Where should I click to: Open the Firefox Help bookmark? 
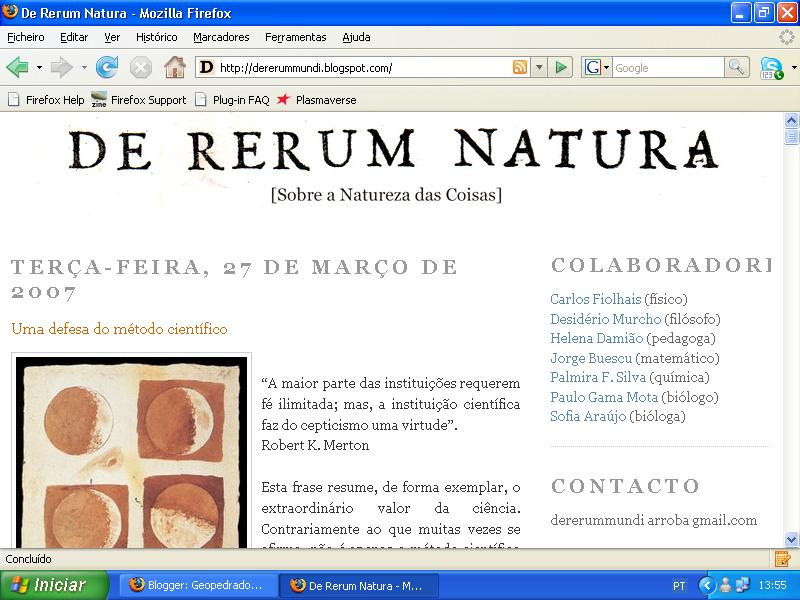click(46, 100)
